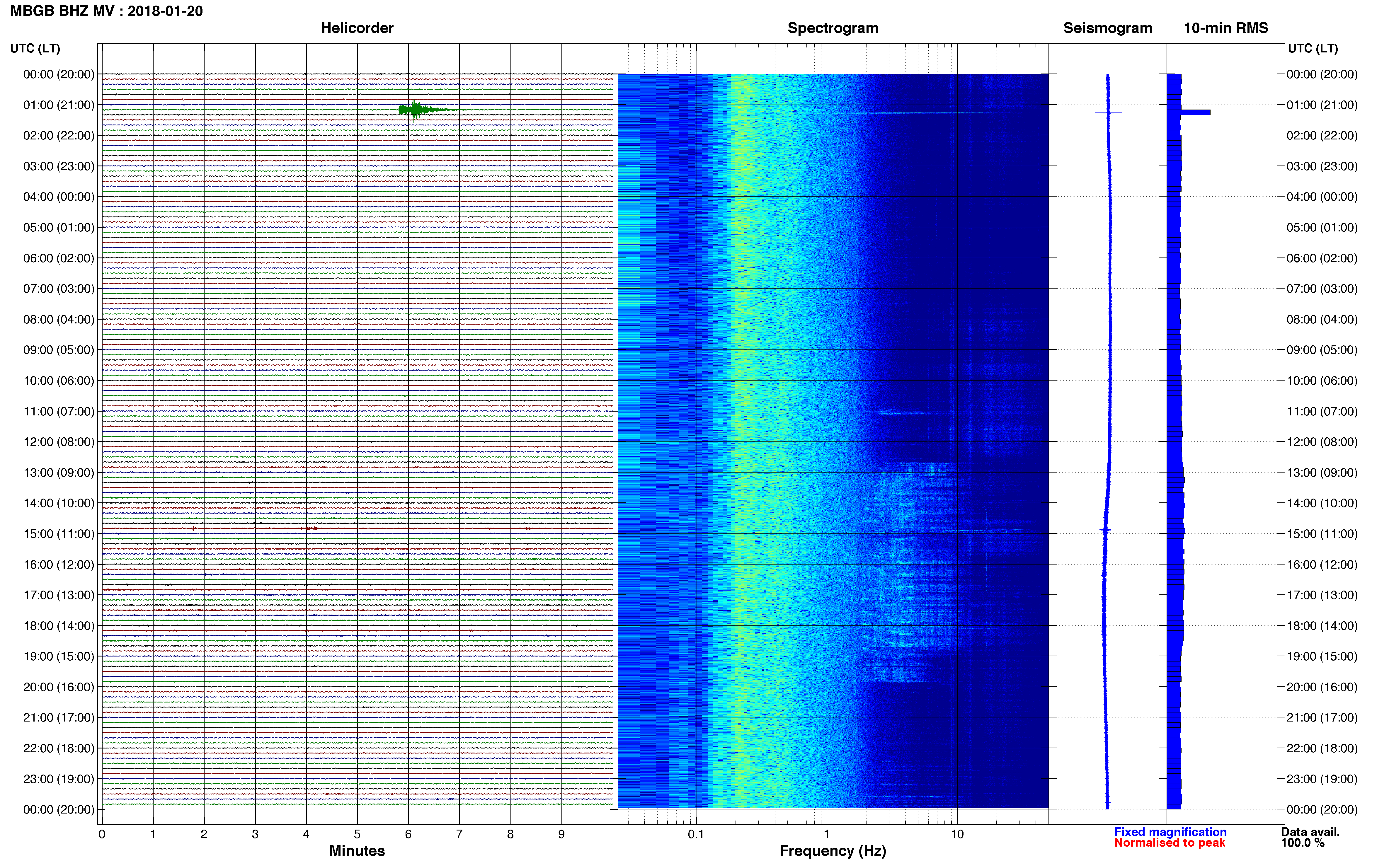Click the right UTC (LT) header

1313,48
